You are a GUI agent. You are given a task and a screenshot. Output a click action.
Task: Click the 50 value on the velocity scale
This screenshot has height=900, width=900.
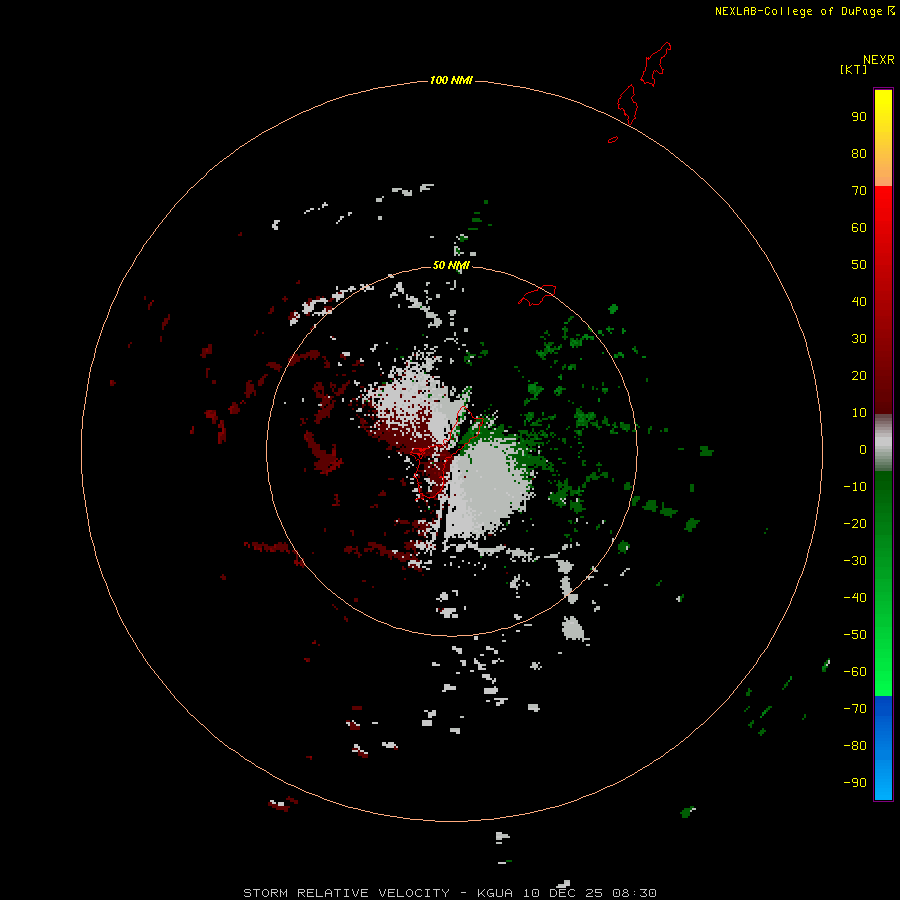pyautogui.click(x=859, y=265)
